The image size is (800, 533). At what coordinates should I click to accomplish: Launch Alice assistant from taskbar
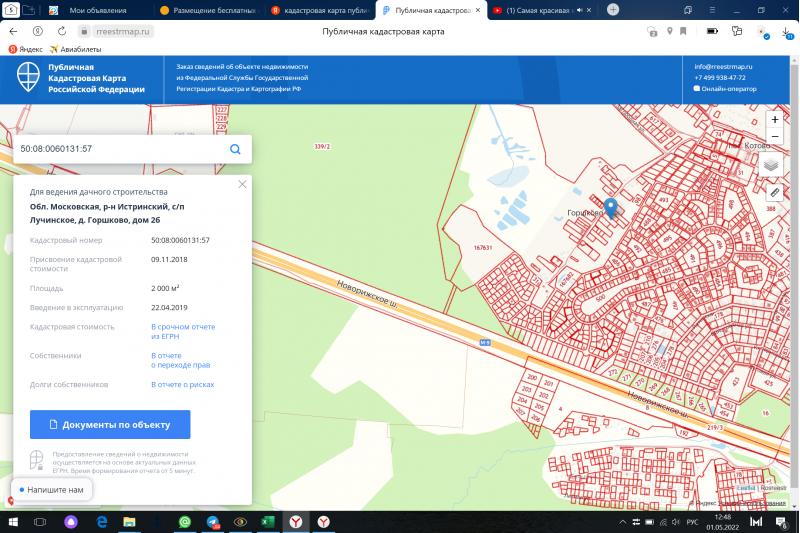point(71,522)
